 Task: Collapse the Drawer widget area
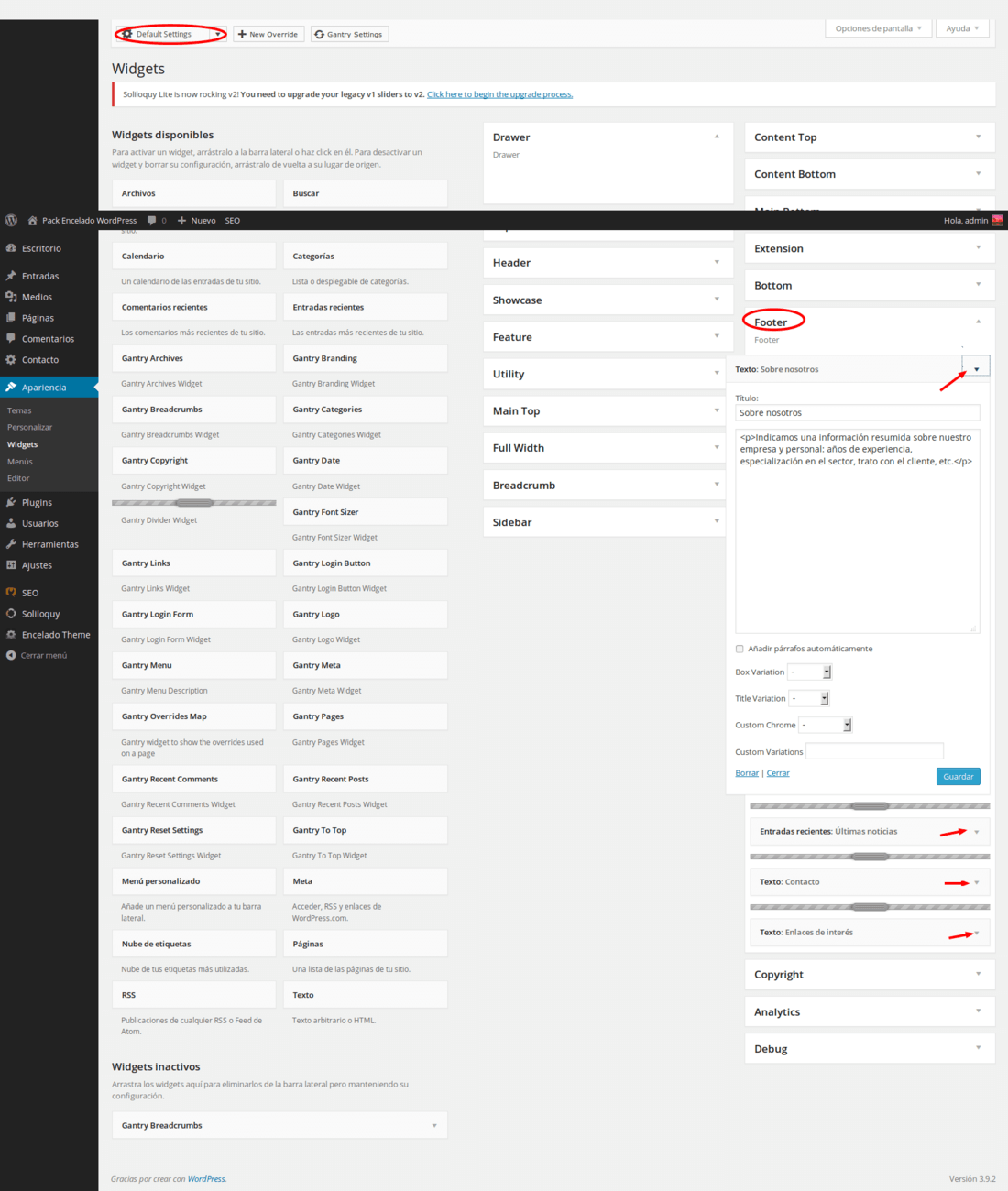click(x=717, y=137)
